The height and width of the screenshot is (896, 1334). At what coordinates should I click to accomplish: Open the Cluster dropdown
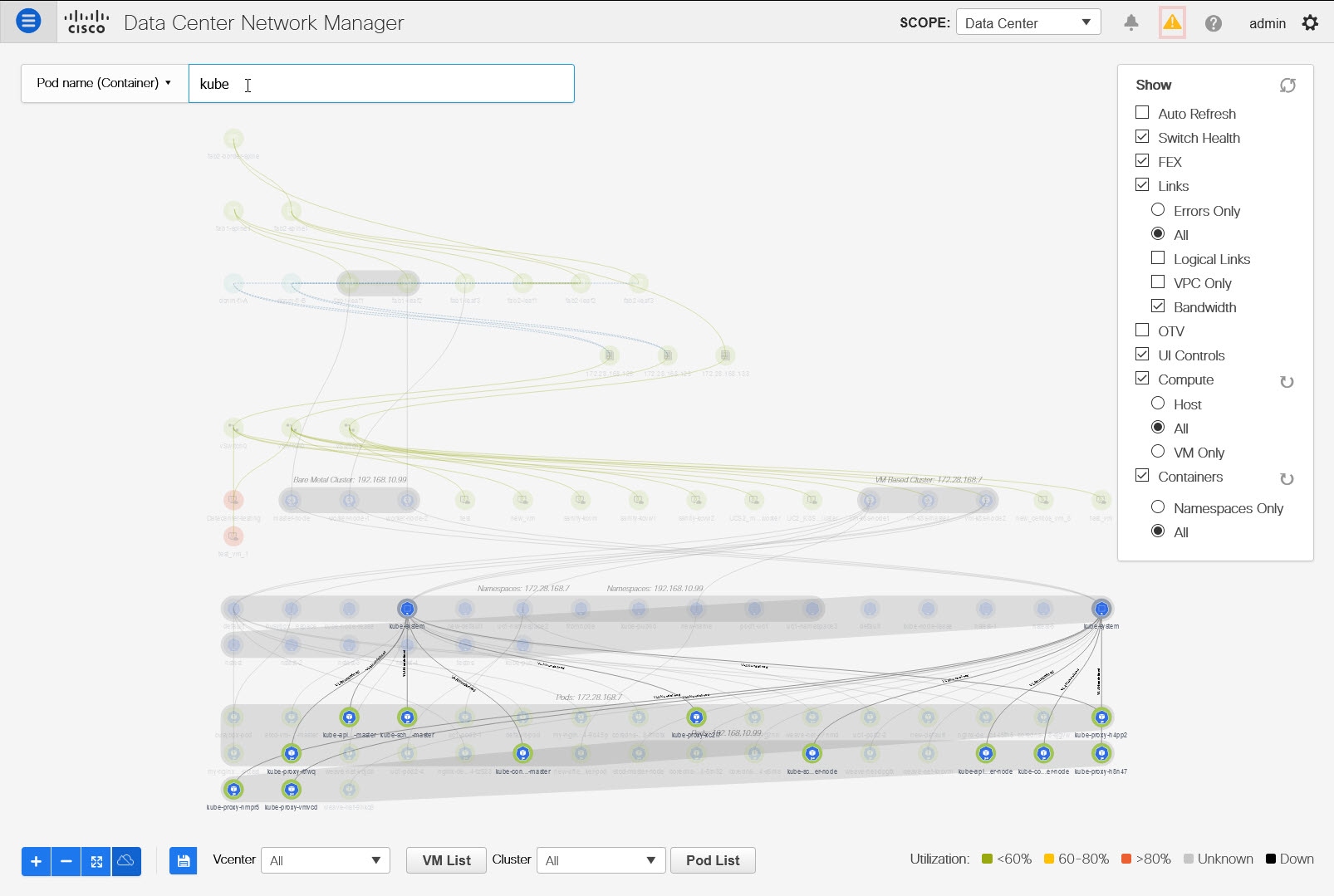(601, 860)
